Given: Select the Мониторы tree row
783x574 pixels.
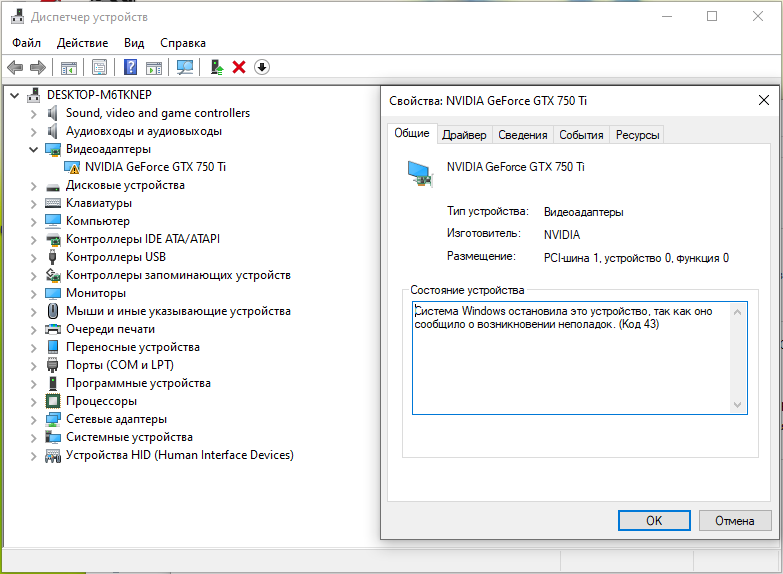Looking at the screenshot, I should 96,293.
